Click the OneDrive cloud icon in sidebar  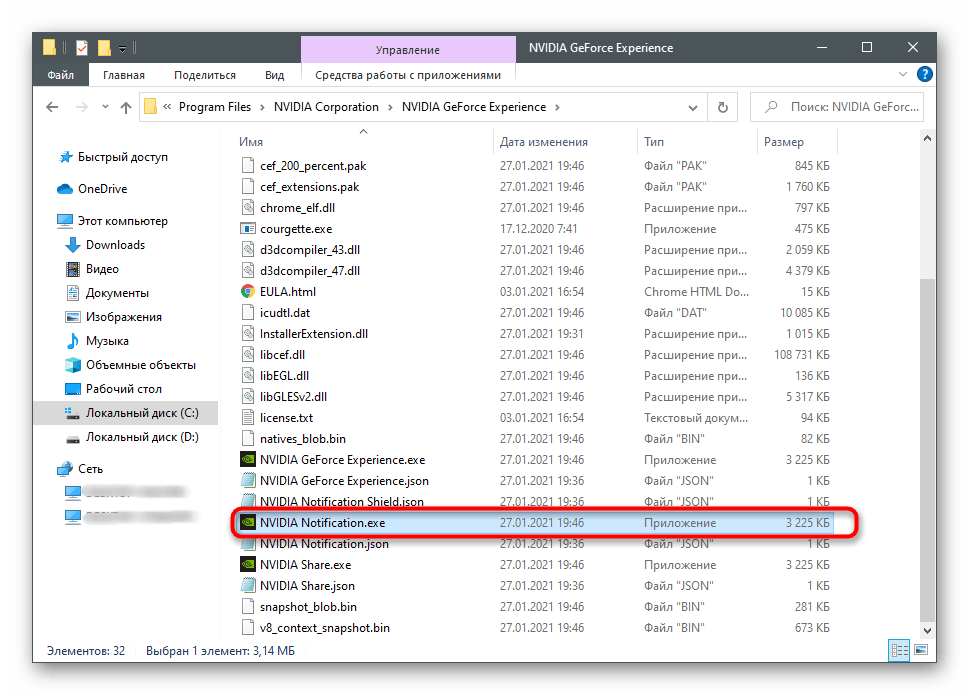click(65, 189)
